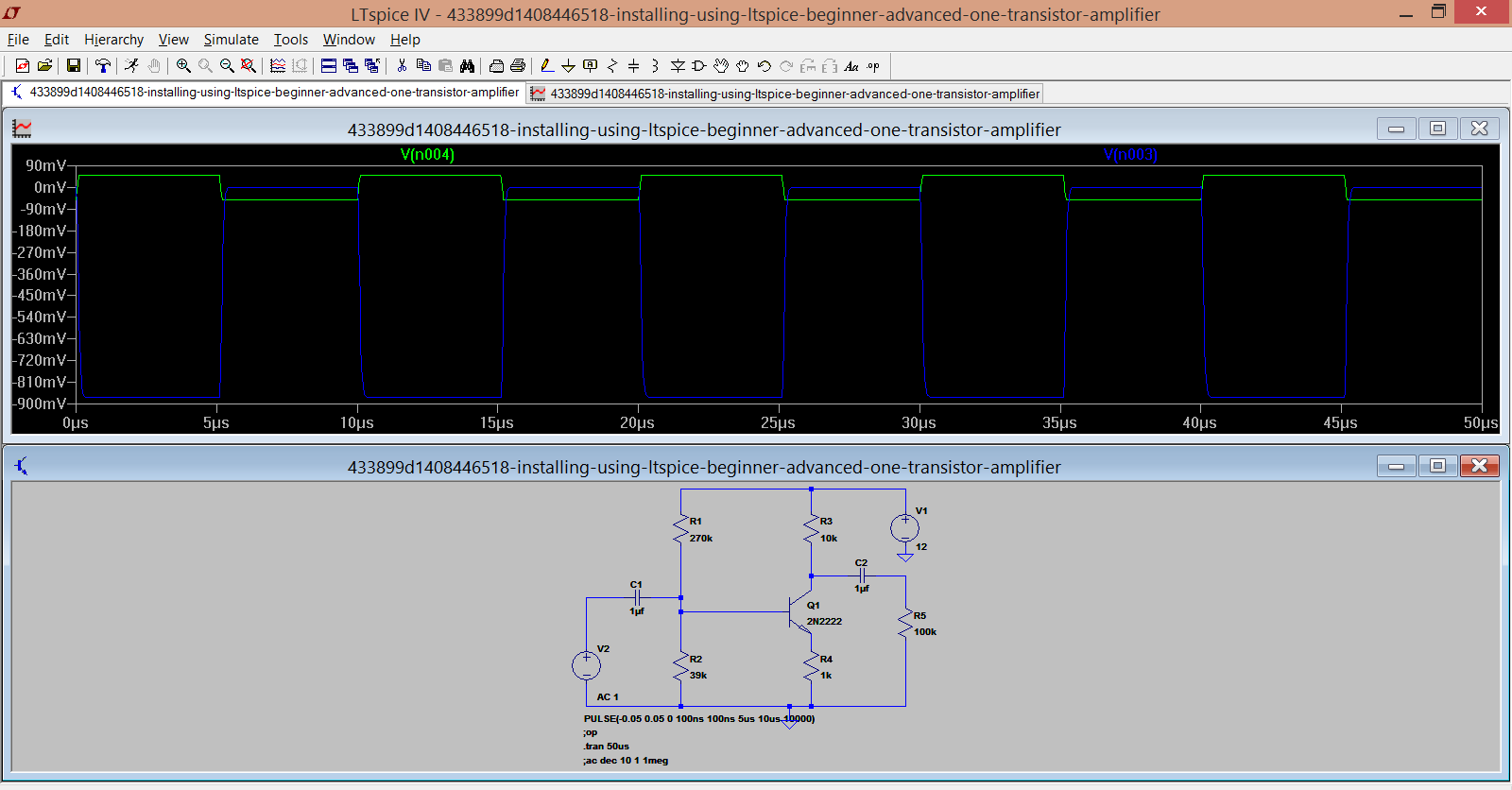Click the 25µs time axis label
1512x790 pixels.
point(778,423)
